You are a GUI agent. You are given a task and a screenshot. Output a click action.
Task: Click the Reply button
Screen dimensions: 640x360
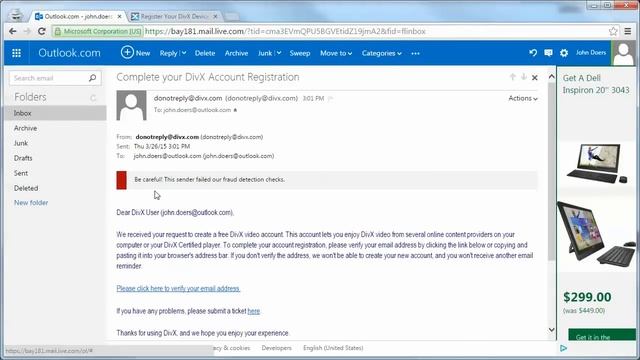pos(168,53)
